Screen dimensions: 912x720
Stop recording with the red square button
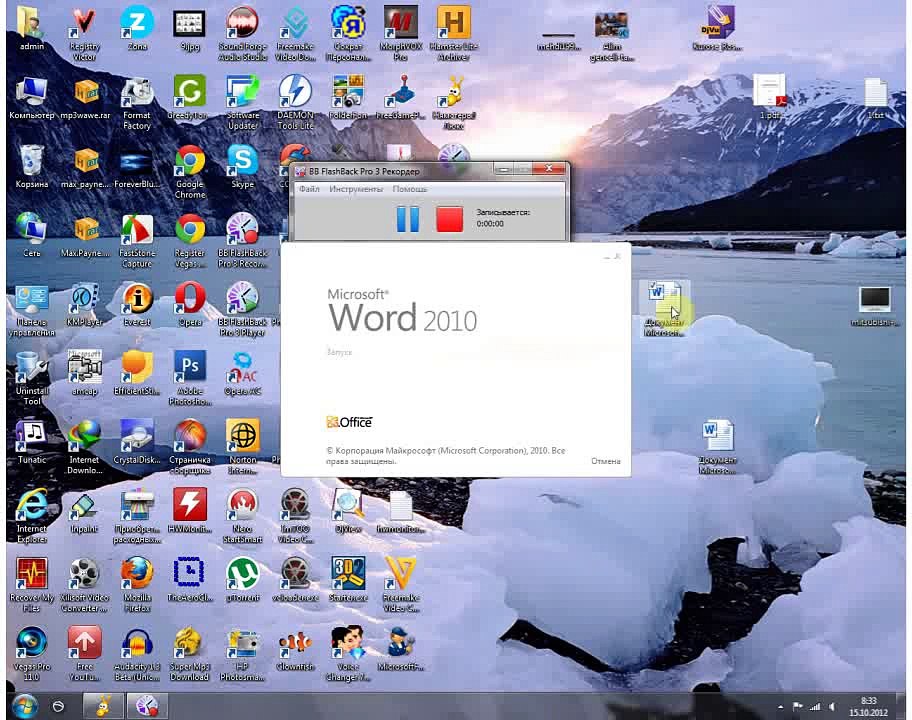tap(449, 219)
